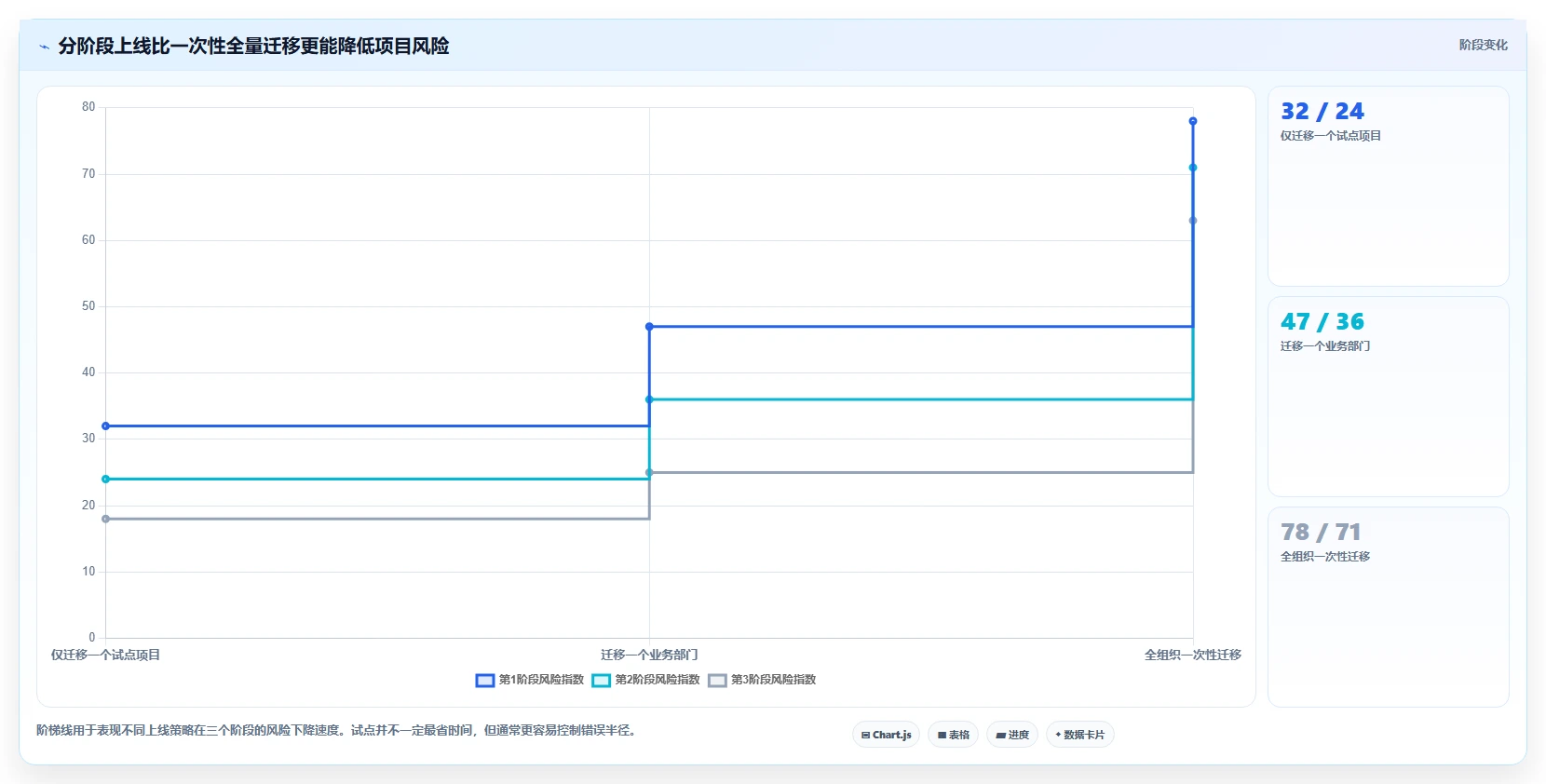Click the blue icon before the chart title
Viewport: 1546px width, 784px height.
(x=44, y=47)
